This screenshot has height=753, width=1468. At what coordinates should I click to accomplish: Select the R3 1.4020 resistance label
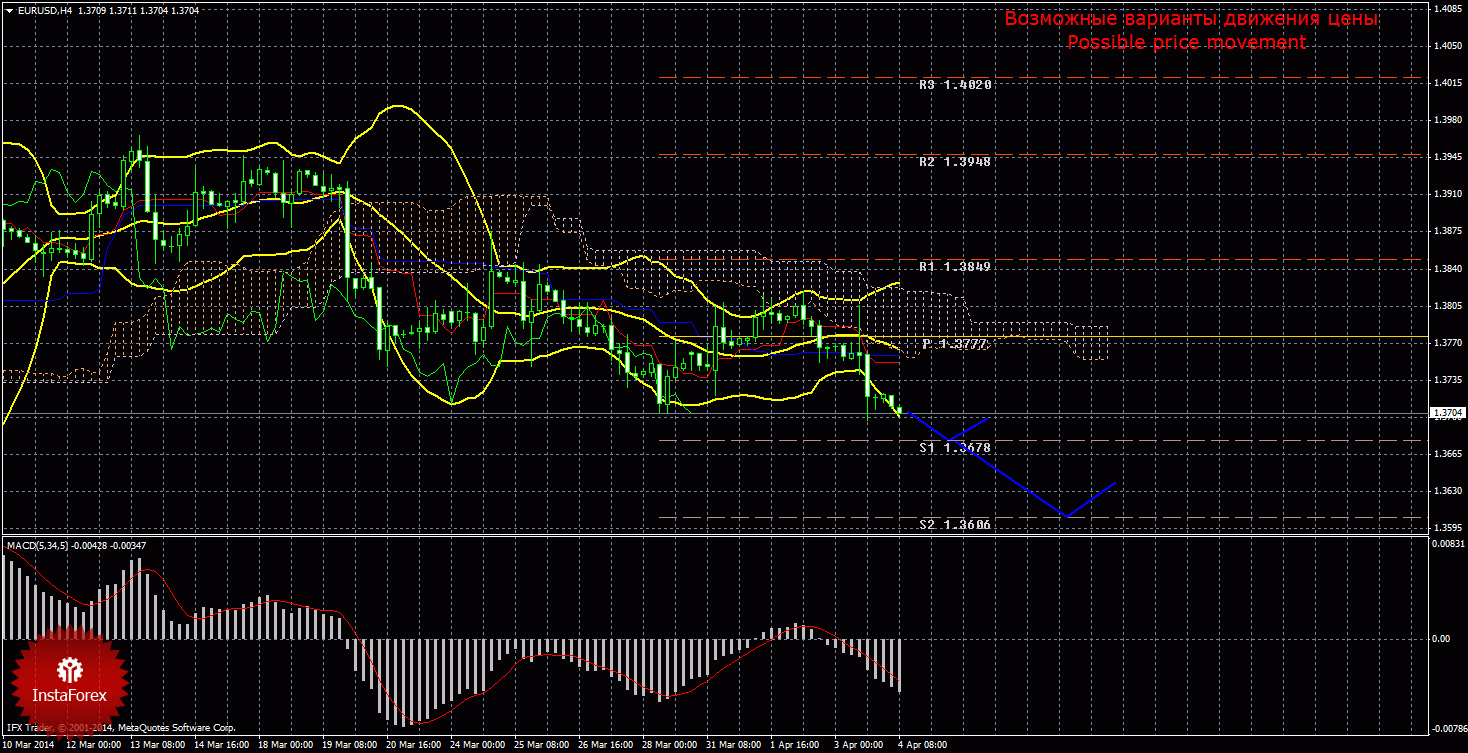coord(955,85)
